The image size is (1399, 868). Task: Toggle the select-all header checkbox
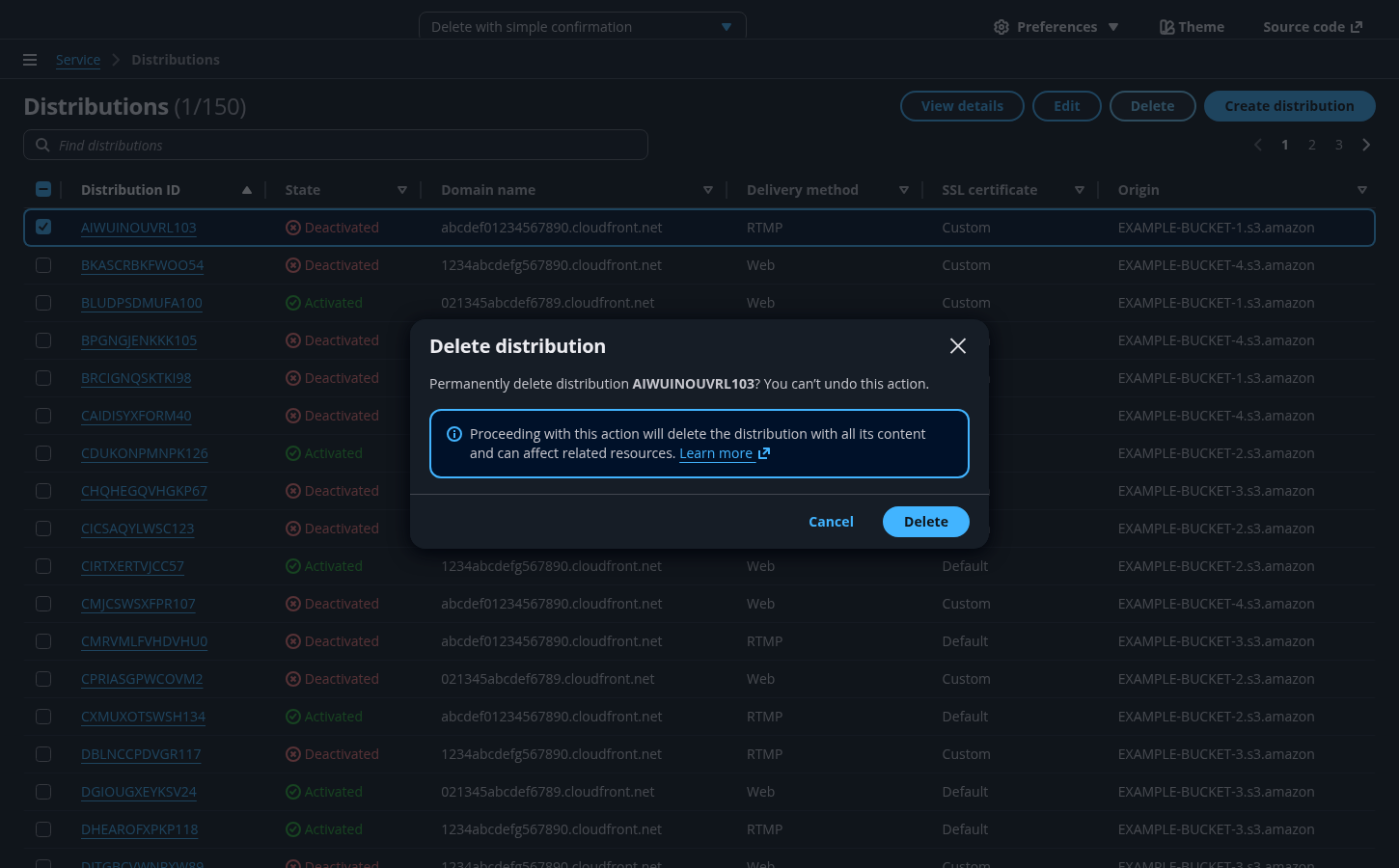[x=43, y=190]
